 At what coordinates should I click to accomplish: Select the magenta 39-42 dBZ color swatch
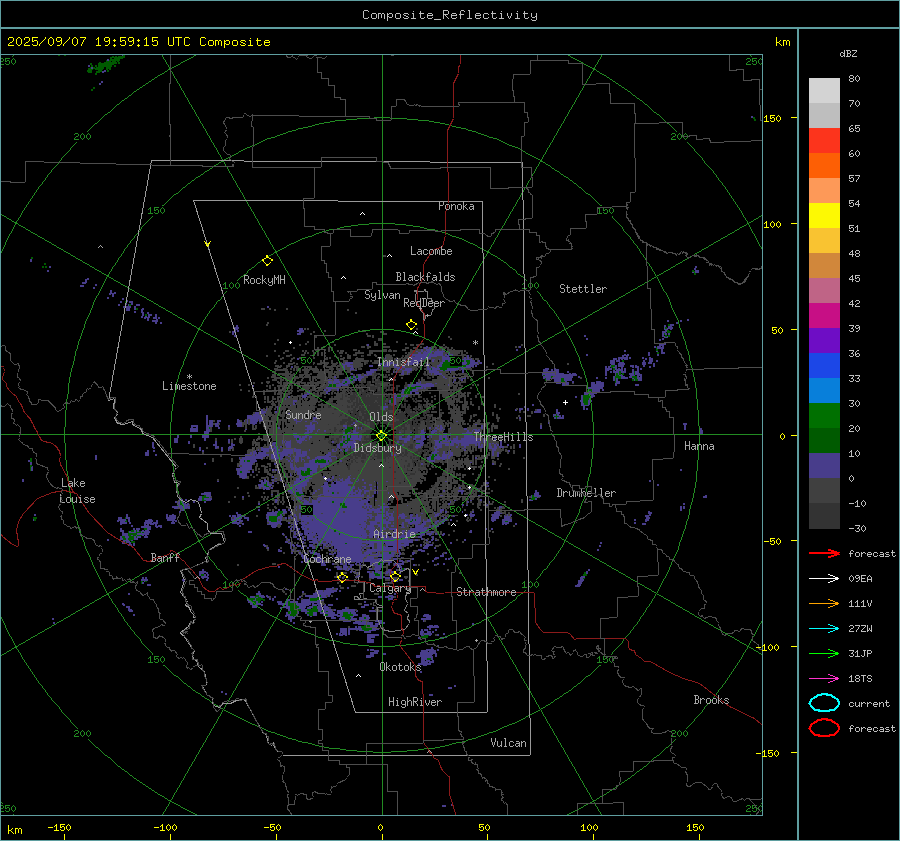[x=824, y=316]
